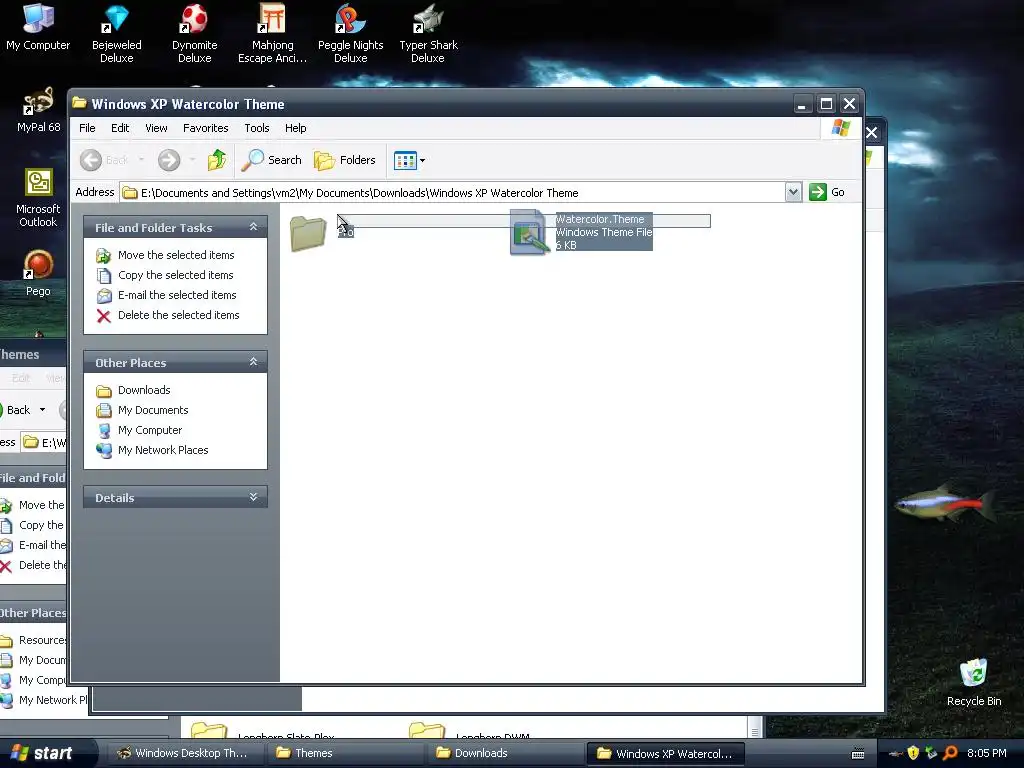Open the Tools menu

pos(257,128)
